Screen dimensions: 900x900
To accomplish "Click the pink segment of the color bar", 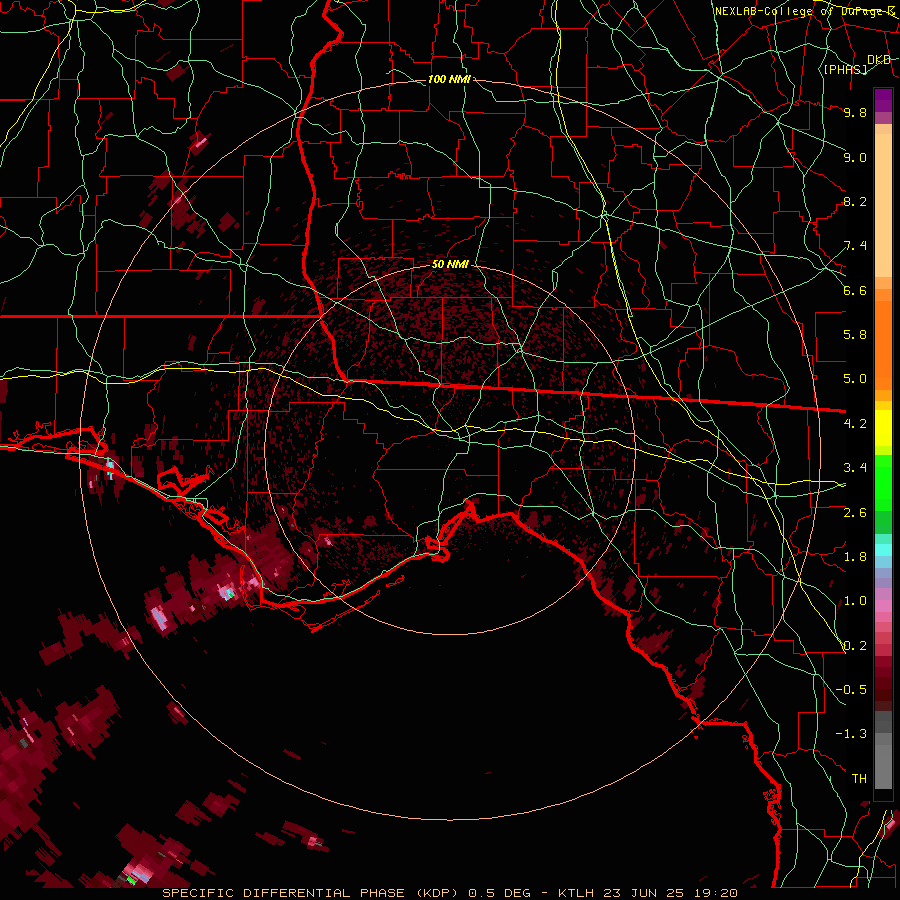I will coord(883,606).
